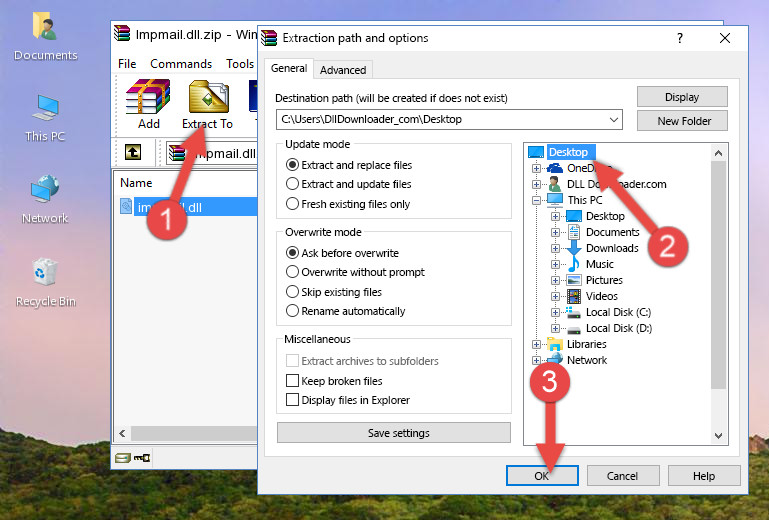
Task: Expand the Local Disk (C:) tree node
Action: pyautogui.click(x=555, y=312)
